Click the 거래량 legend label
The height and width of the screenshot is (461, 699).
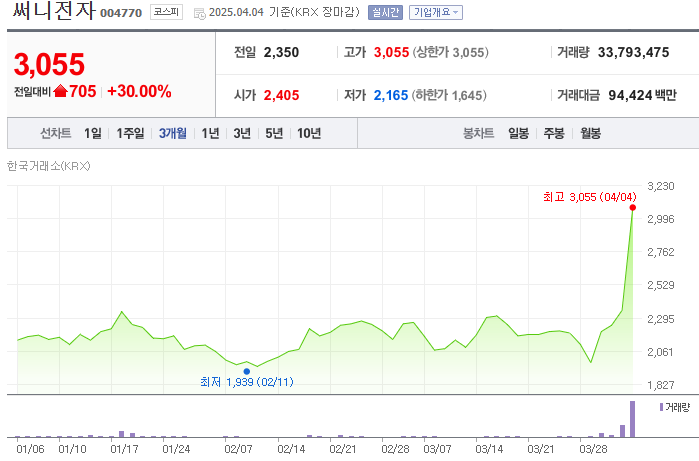[677, 407]
